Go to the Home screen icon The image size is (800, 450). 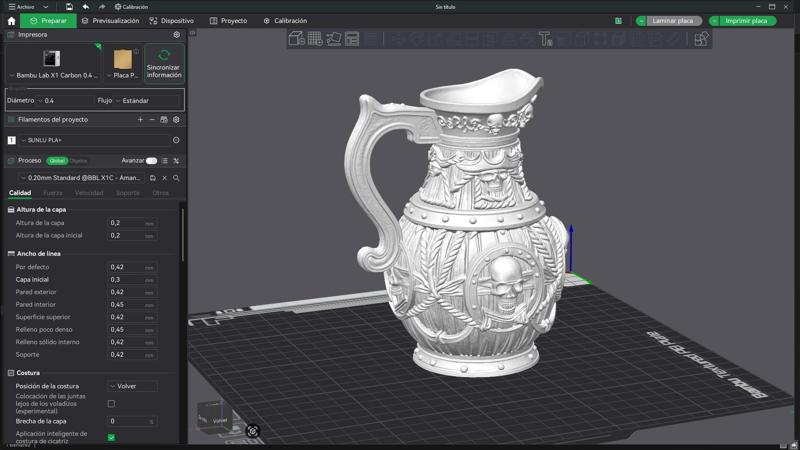tap(12, 21)
